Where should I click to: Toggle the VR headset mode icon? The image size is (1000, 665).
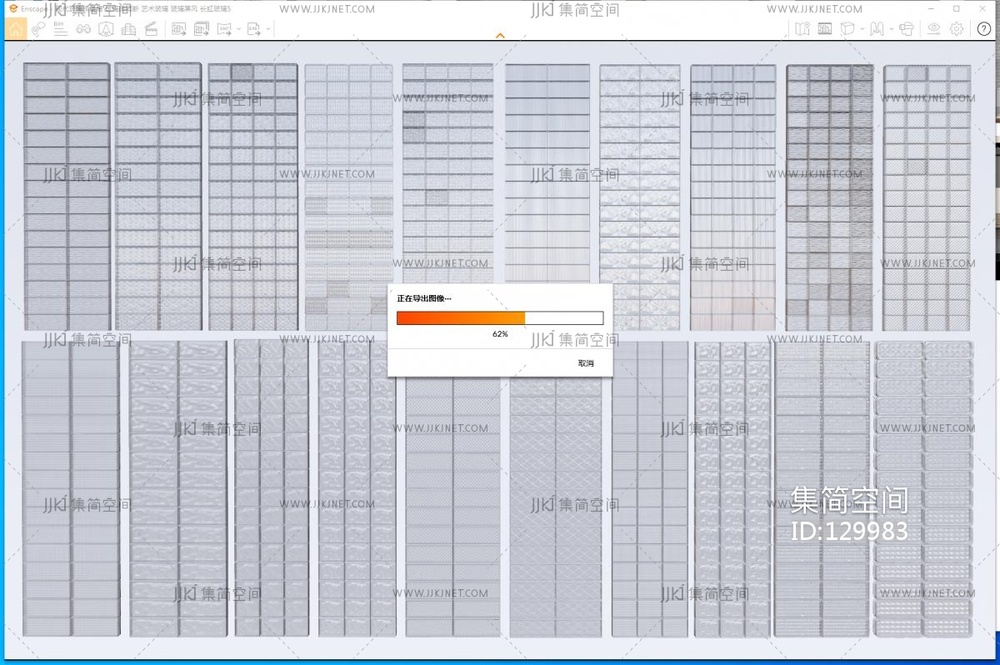[906, 29]
